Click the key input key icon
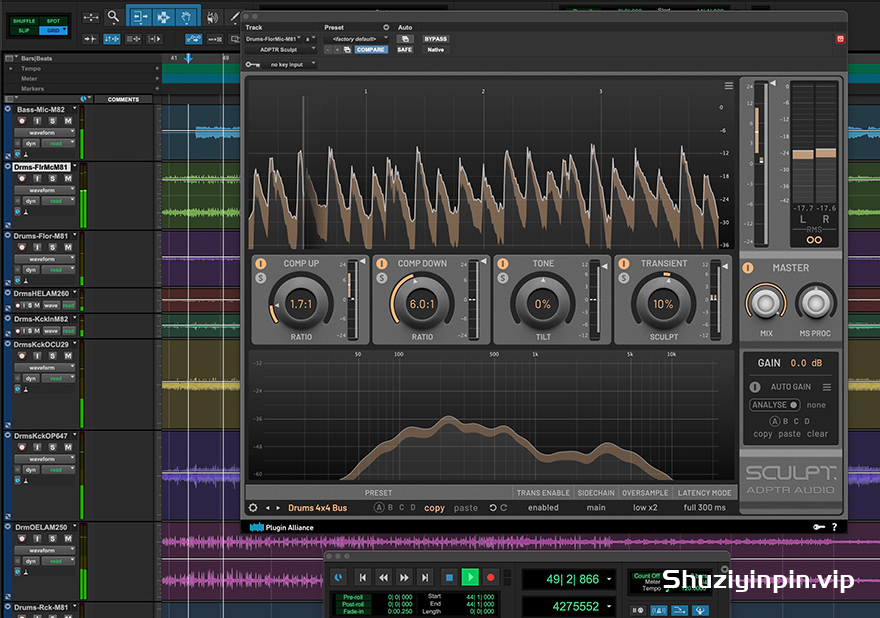 (253, 65)
